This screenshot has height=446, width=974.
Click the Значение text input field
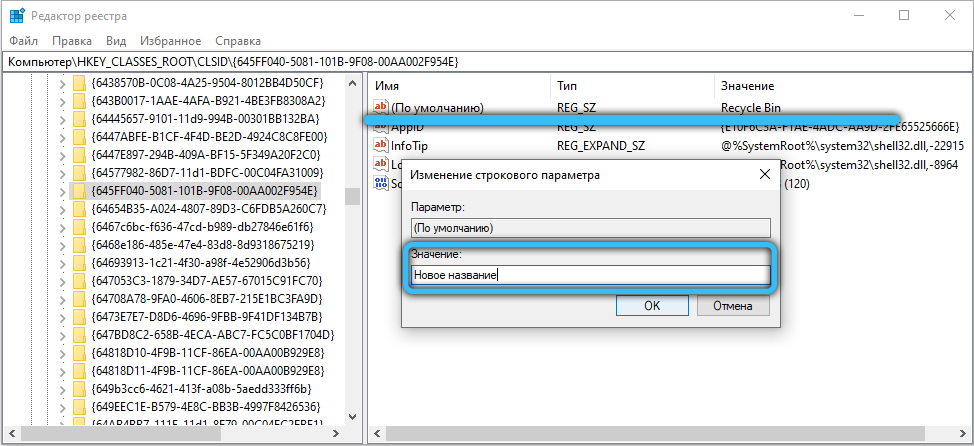[x=590, y=275]
